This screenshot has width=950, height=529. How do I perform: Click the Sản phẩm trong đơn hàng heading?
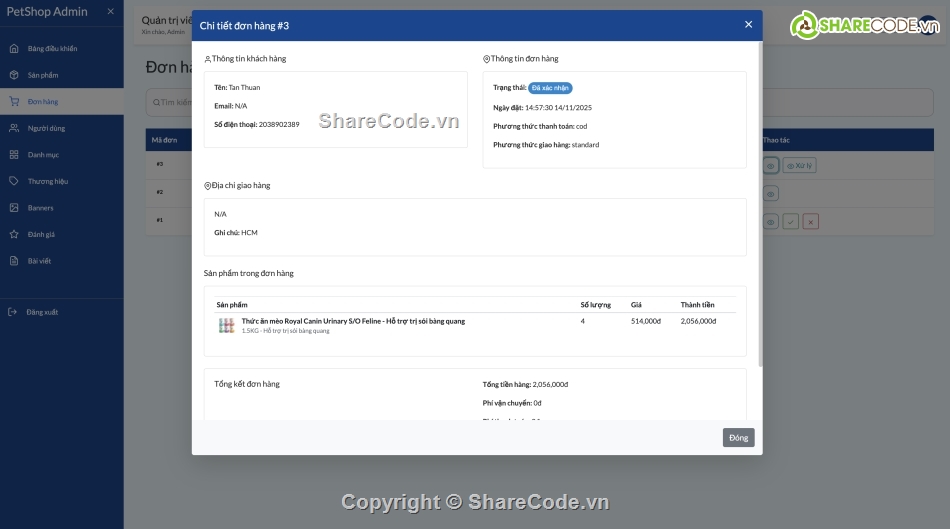(248, 273)
